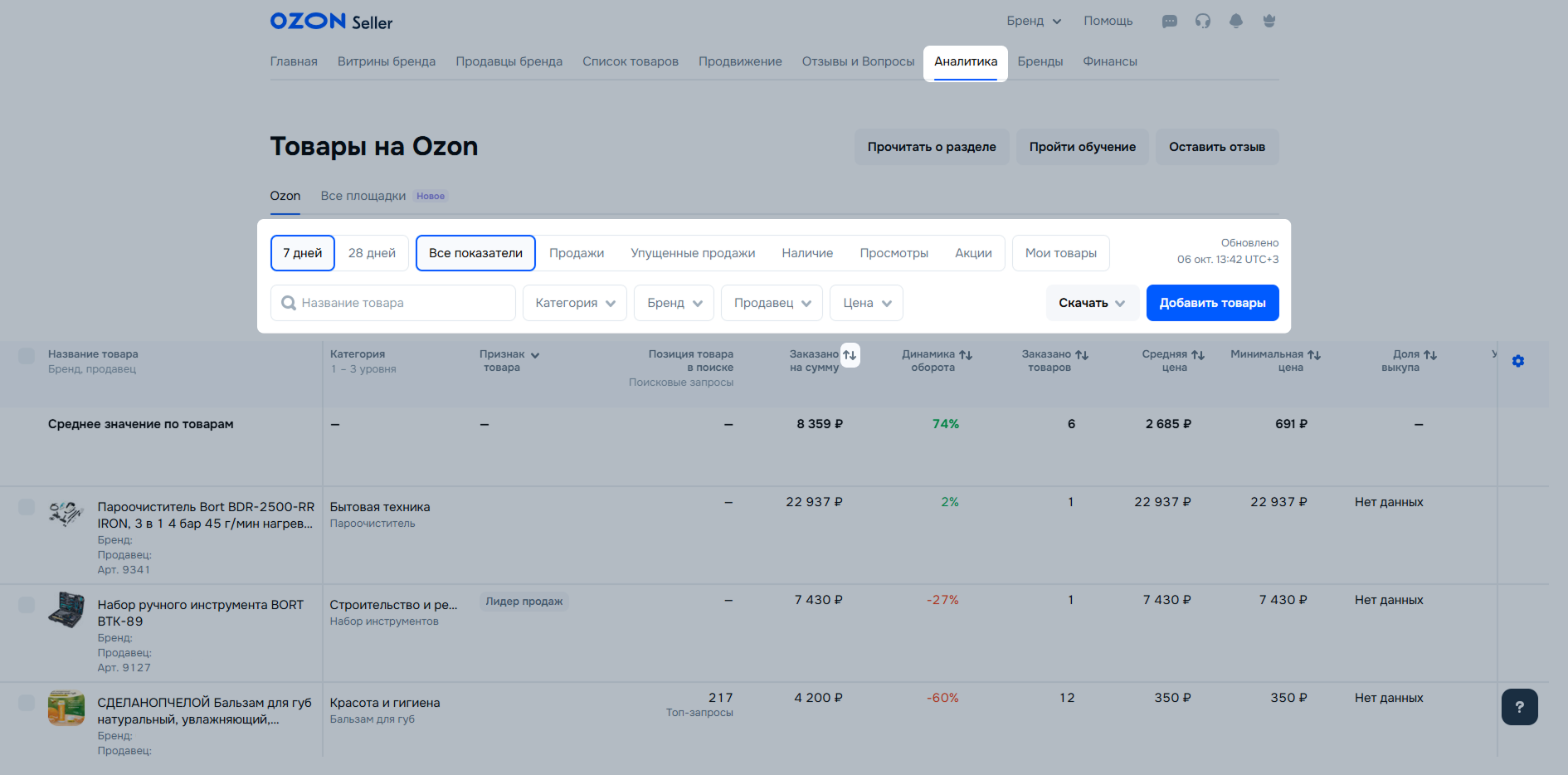Sort by Средняя цена column
The image size is (1568, 775).
[x=1197, y=355]
